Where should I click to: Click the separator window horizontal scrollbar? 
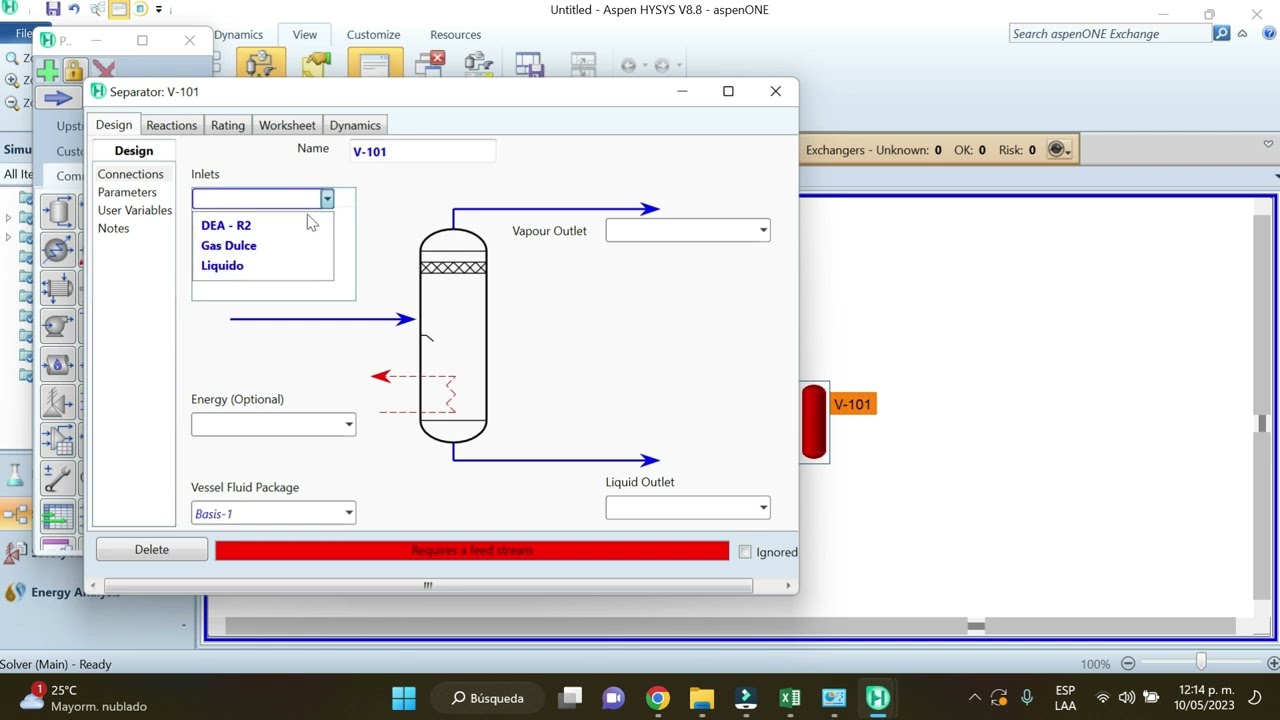428,586
